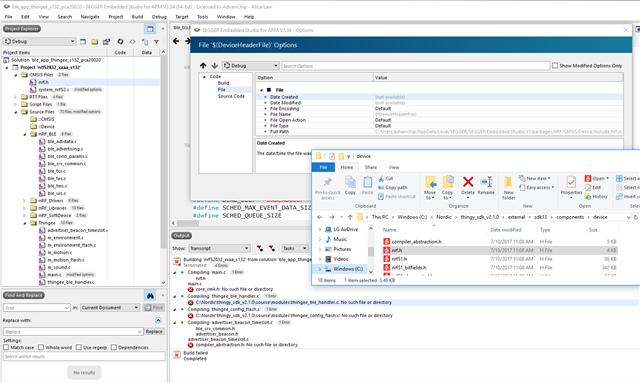Select system_nrf52.c in CMSIS Files
This screenshot has width=640, height=383.
pos(53,89)
